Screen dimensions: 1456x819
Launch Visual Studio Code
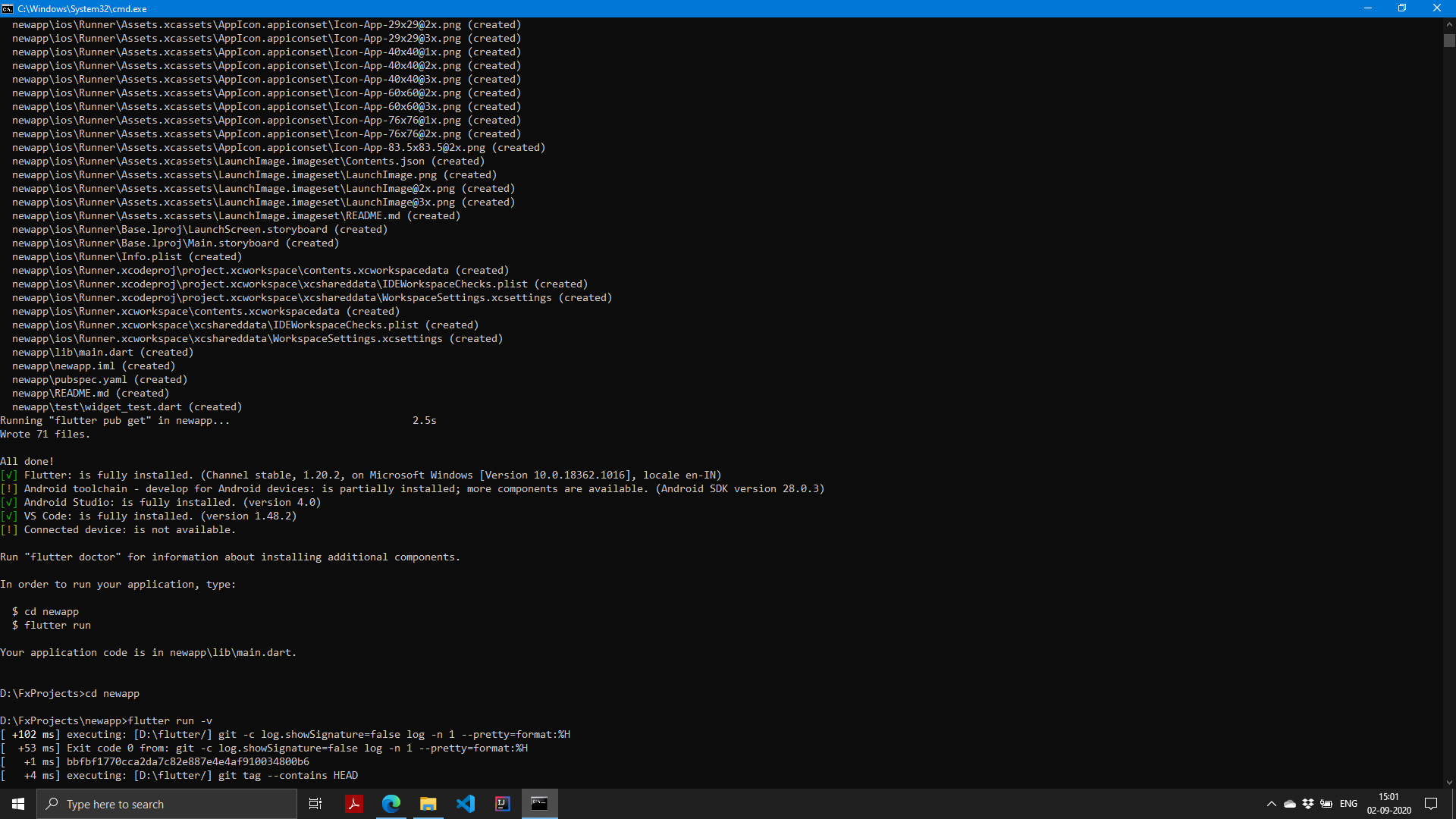(x=466, y=804)
